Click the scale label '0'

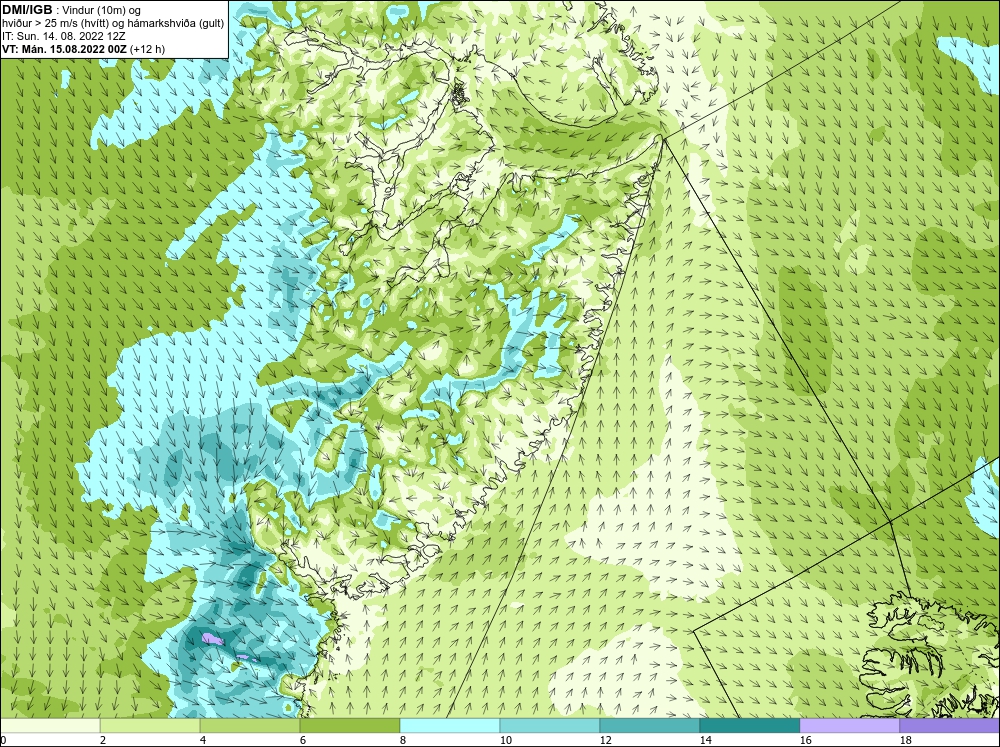[3, 740]
